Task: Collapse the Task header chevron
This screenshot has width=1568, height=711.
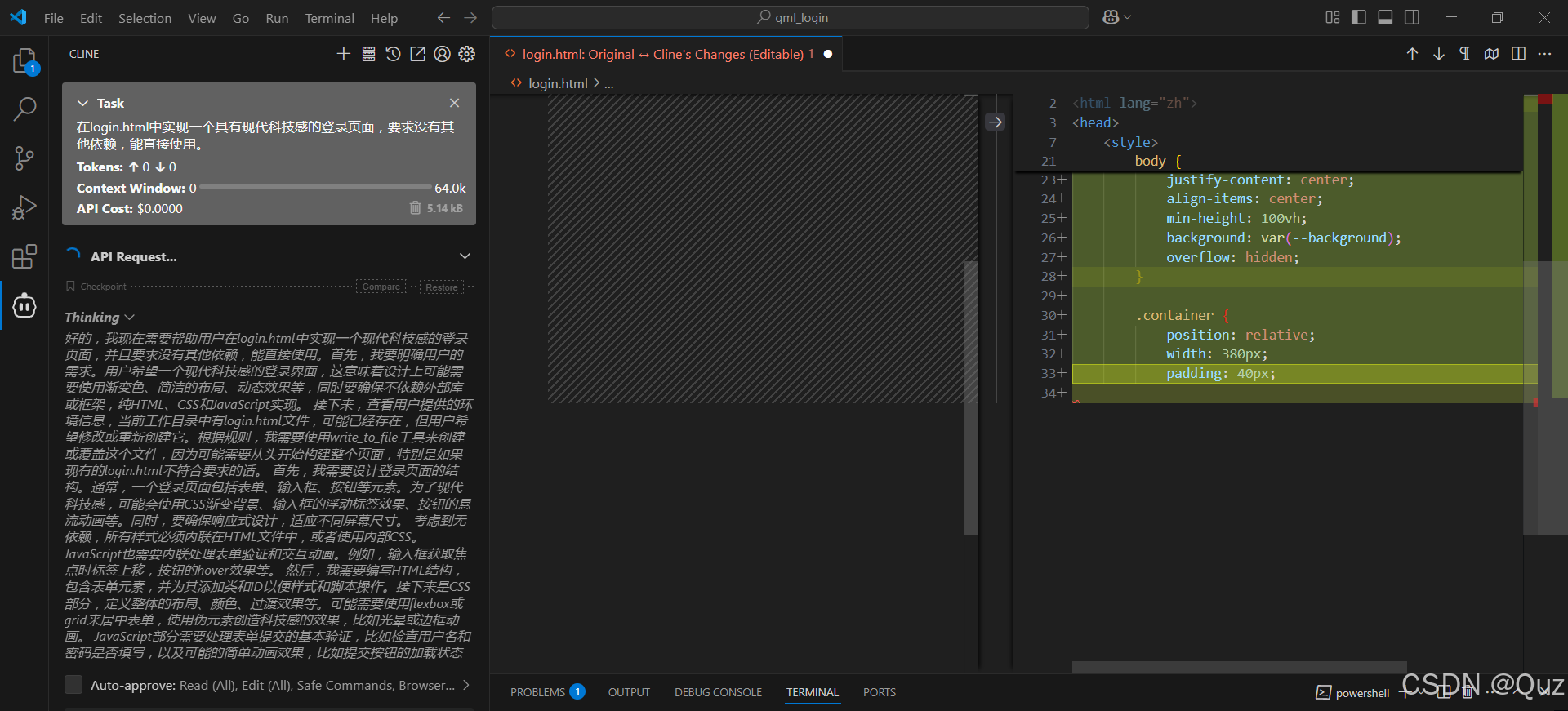Action: coord(82,103)
